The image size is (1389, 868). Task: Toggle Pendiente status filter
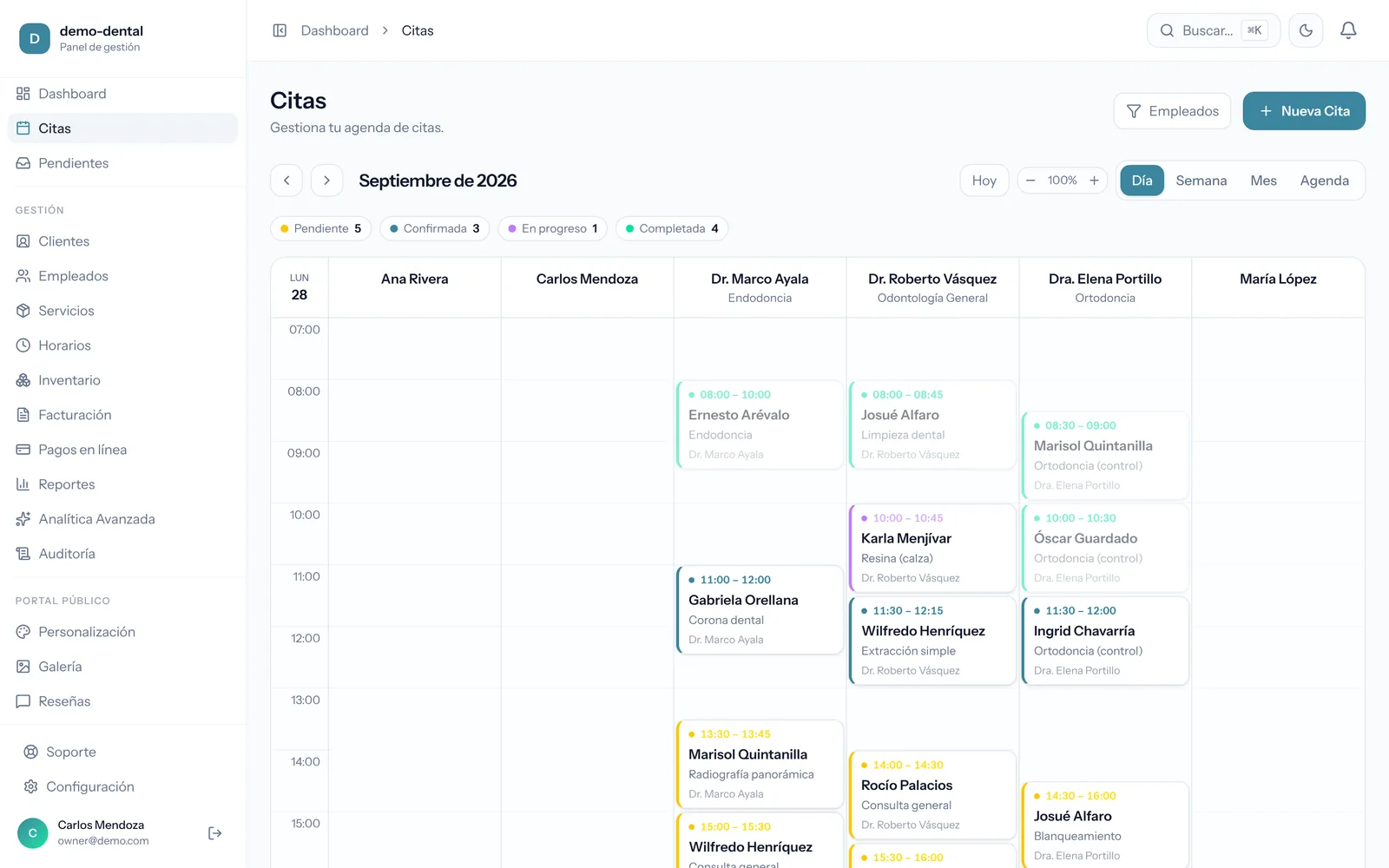[321, 228]
